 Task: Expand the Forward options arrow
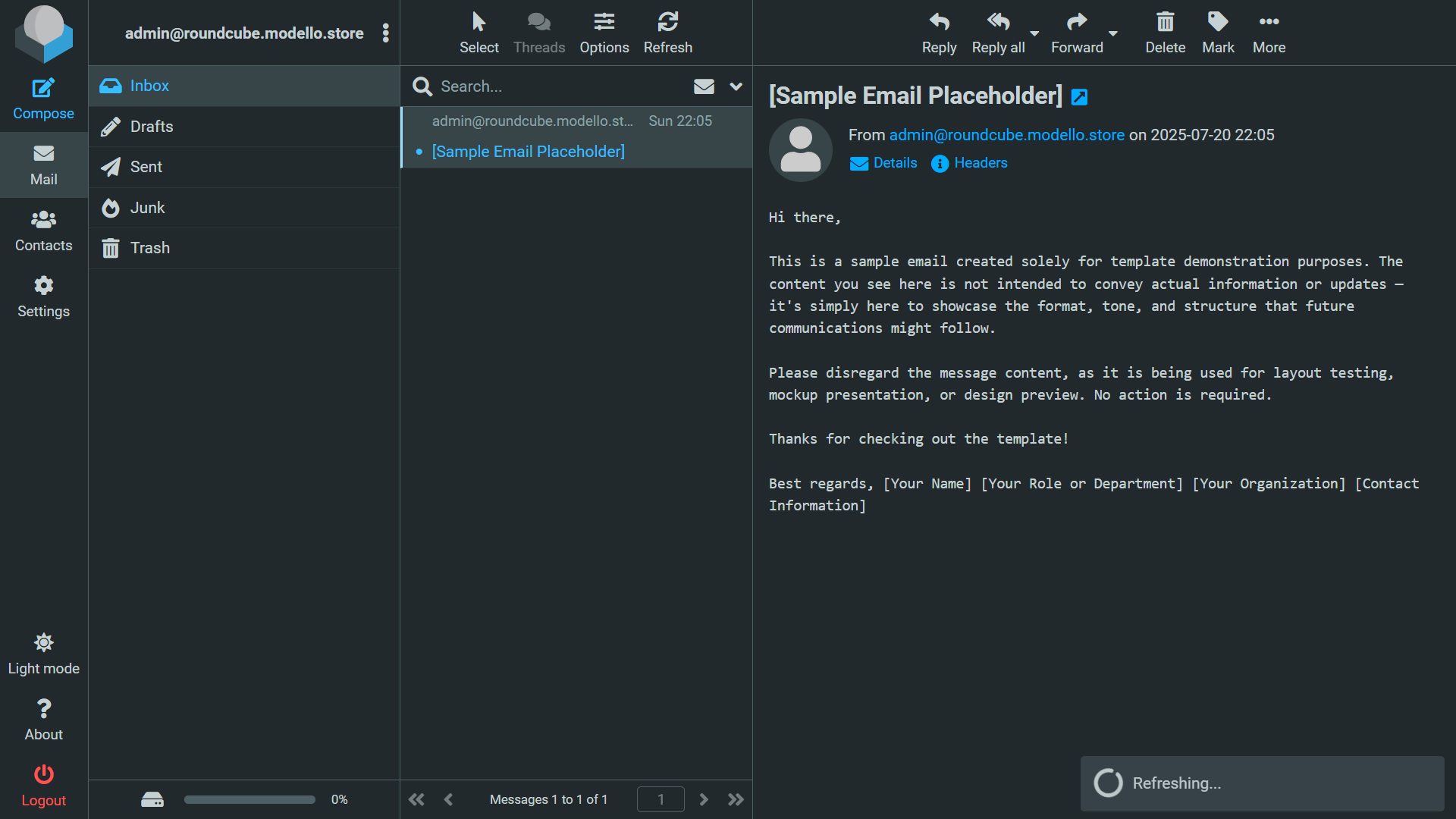[1113, 33]
